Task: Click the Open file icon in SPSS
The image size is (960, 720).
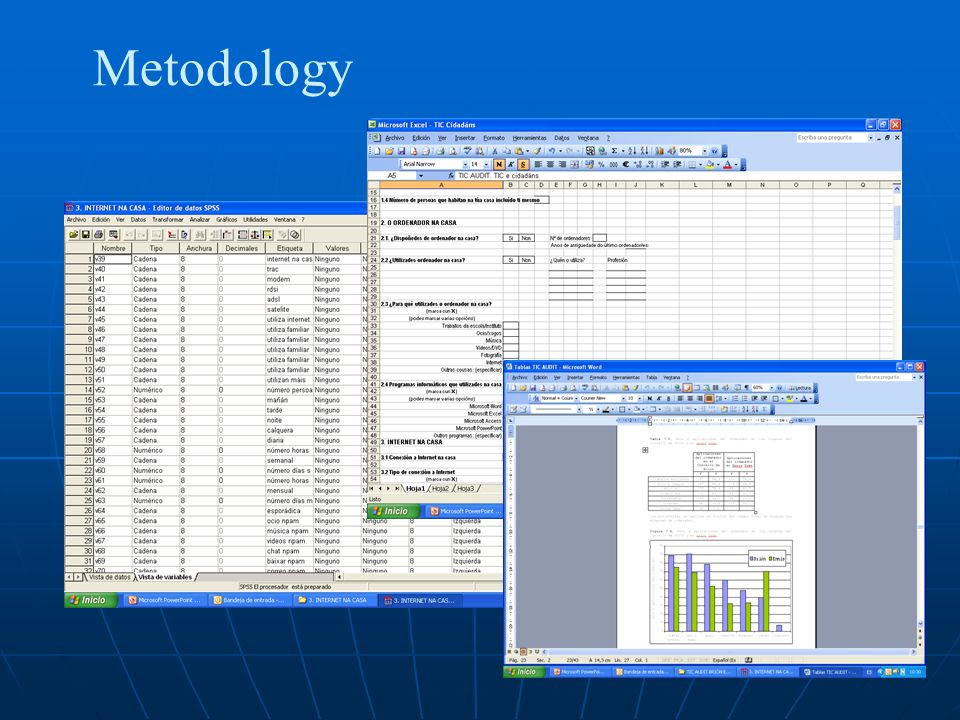Action: pyautogui.click(x=73, y=234)
